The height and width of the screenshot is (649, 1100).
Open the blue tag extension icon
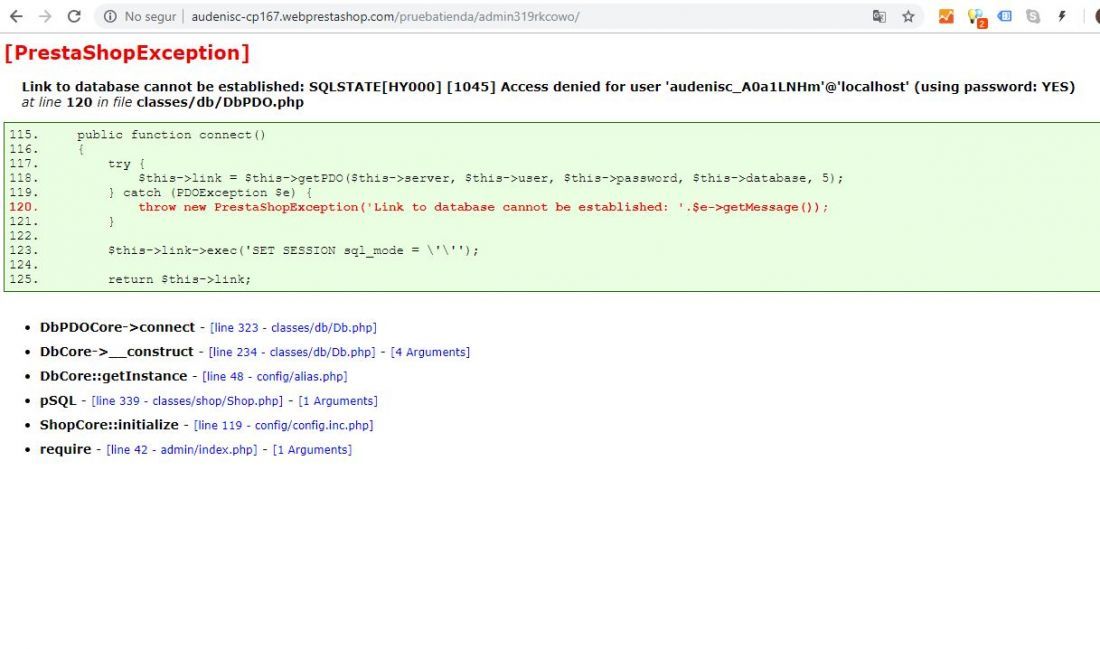pyautogui.click(x=1005, y=16)
